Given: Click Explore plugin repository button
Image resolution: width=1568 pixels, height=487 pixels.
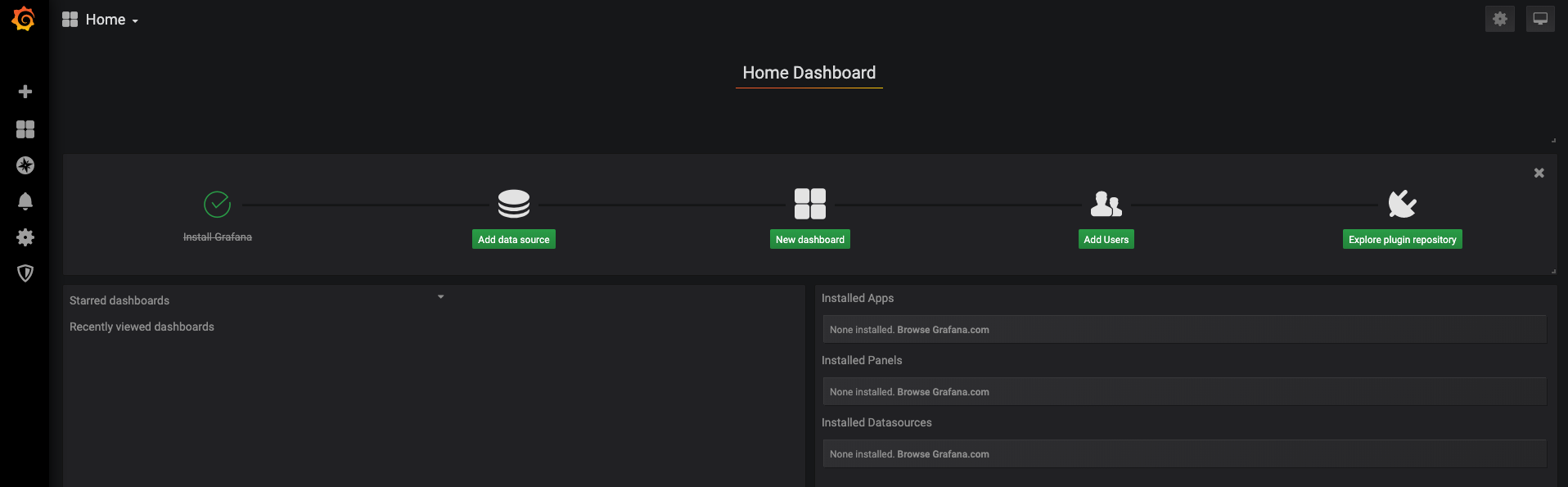Looking at the screenshot, I should click(1403, 239).
